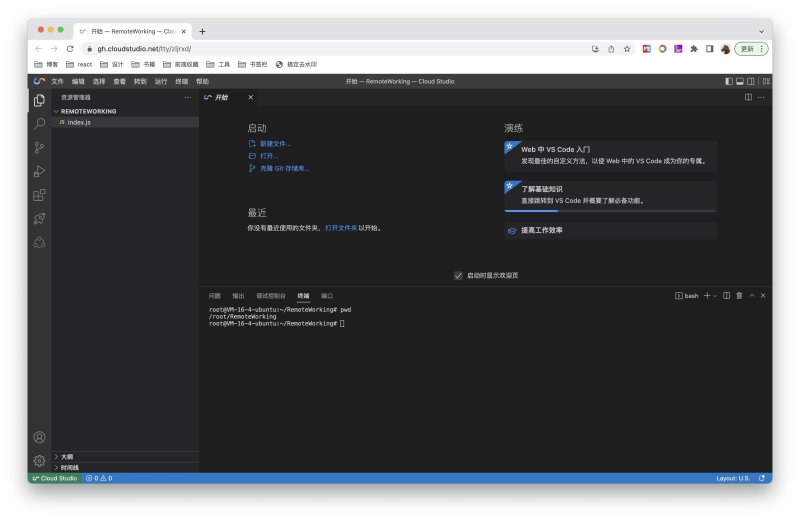Screen dimensions: 800x520
Task: Open the Extensions view
Action: [x=39, y=195]
